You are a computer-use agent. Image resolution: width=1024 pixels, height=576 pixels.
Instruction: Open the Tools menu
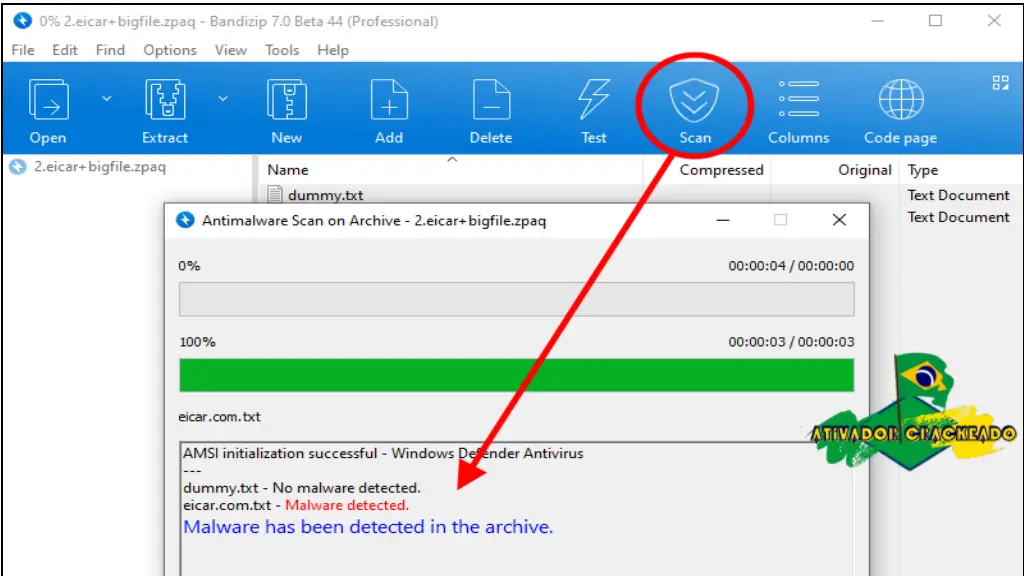(281, 50)
